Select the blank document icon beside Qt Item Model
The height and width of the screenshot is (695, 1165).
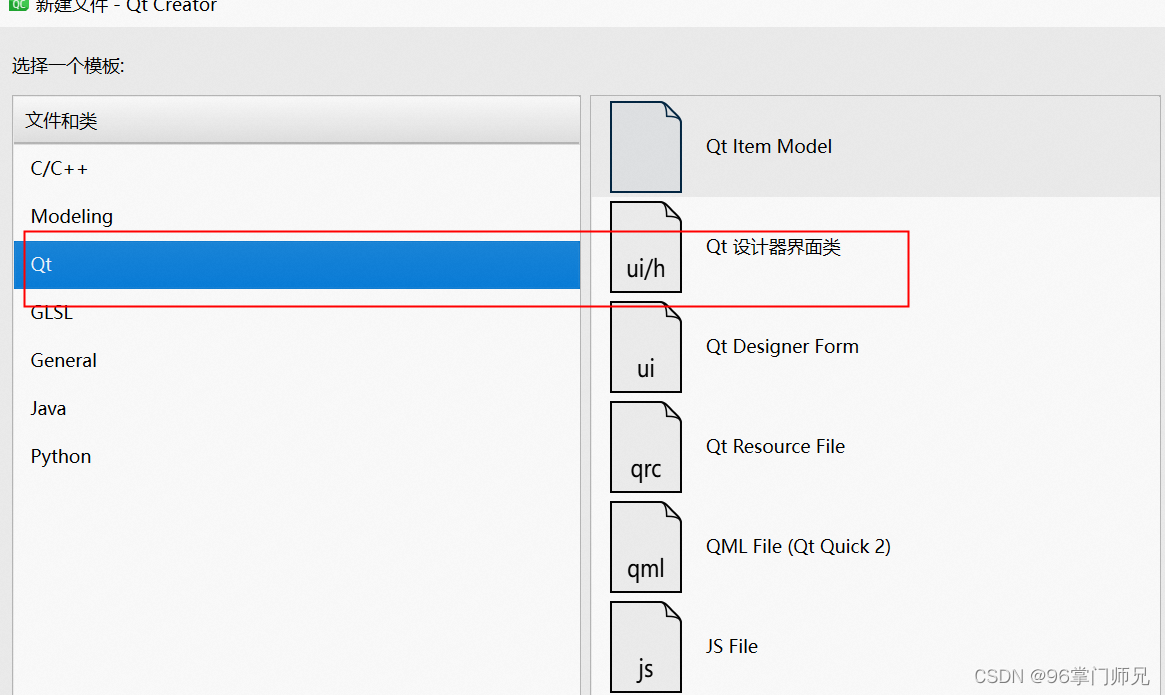(x=645, y=146)
